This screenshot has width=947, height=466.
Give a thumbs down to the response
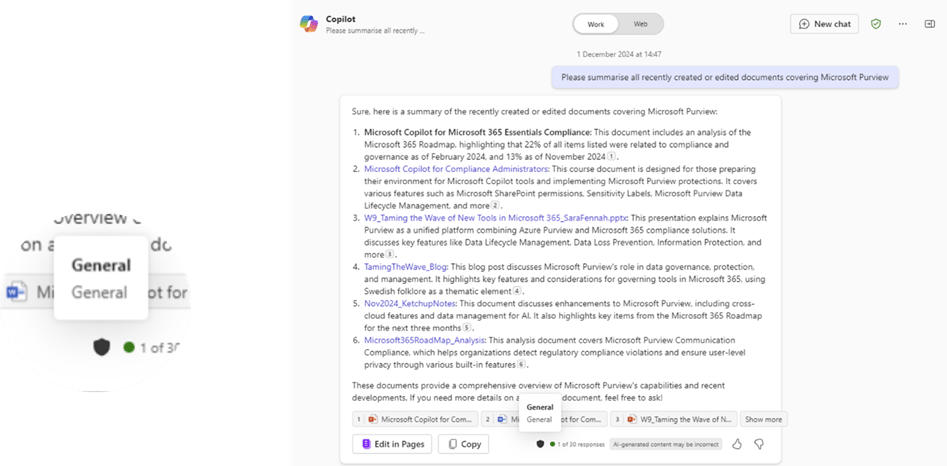tap(759, 444)
